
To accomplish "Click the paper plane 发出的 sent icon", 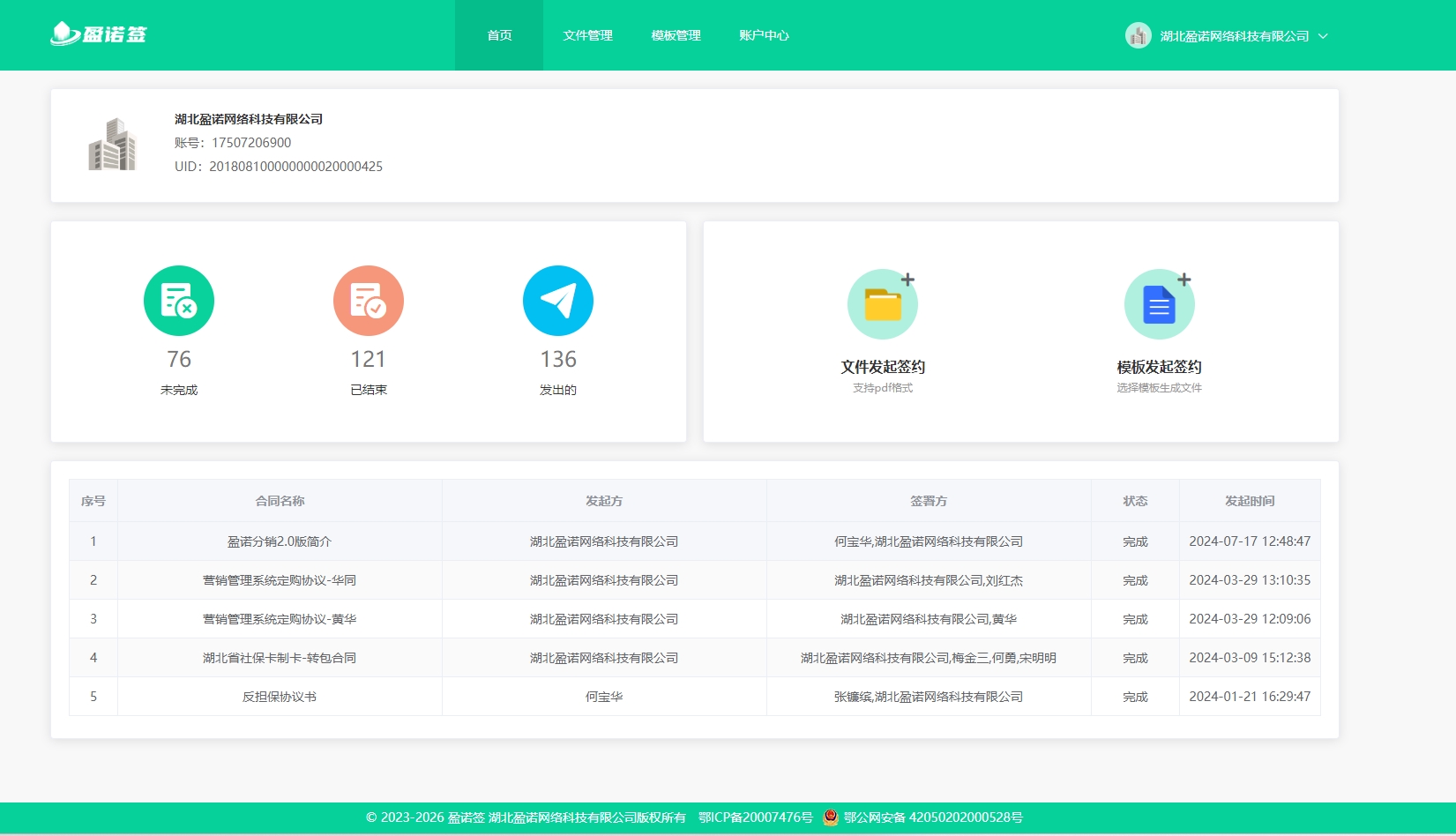I will [558, 300].
